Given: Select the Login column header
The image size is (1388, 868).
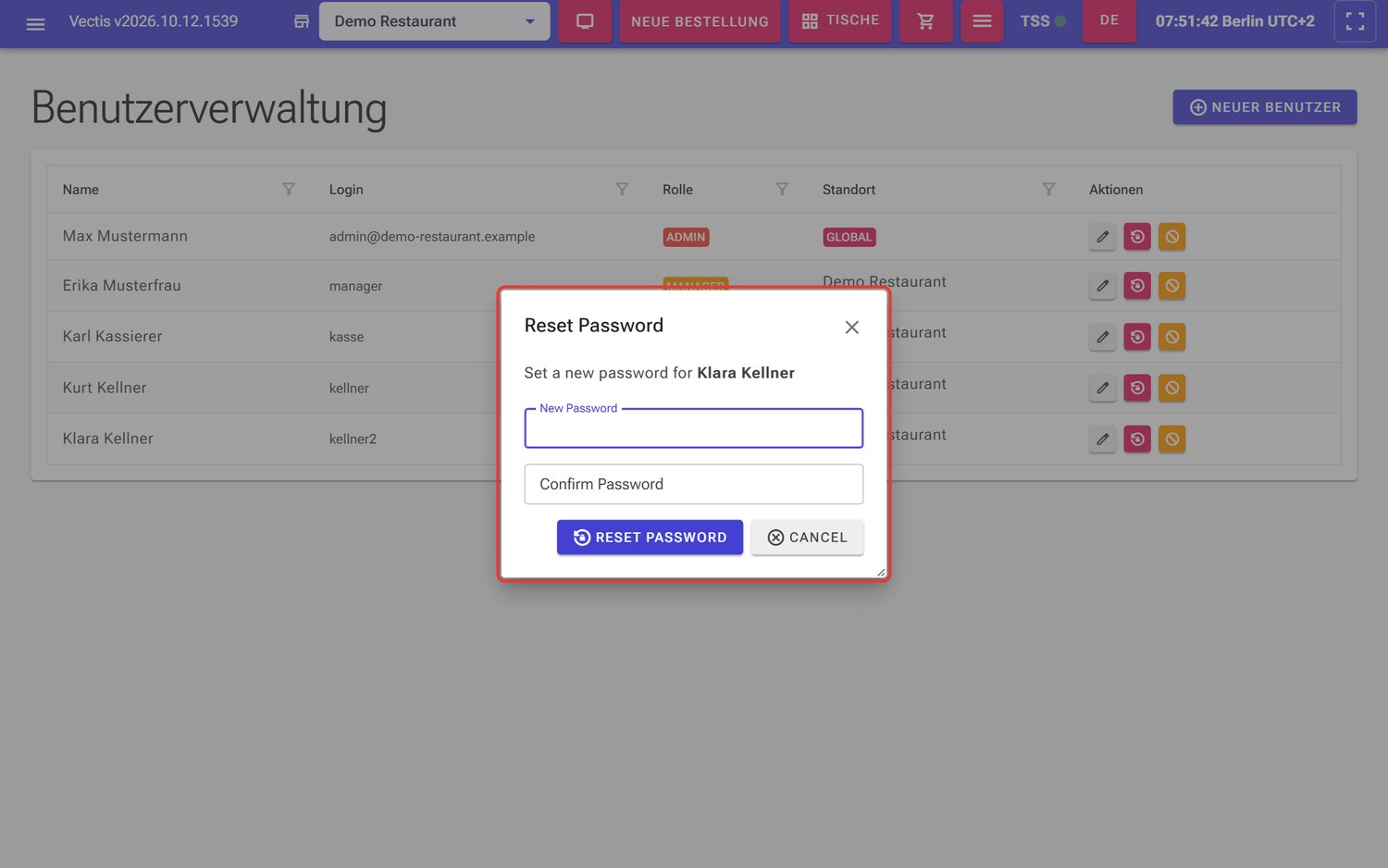Looking at the screenshot, I should tap(346, 190).
